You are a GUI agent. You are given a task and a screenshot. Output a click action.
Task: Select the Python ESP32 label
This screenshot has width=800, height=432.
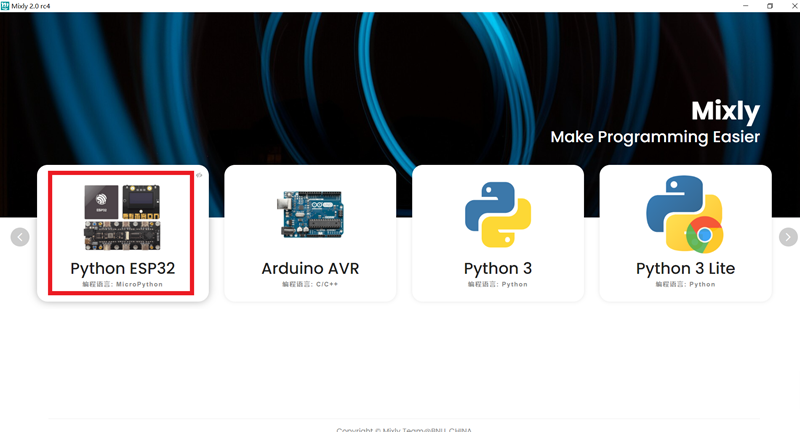pos(122,269)
